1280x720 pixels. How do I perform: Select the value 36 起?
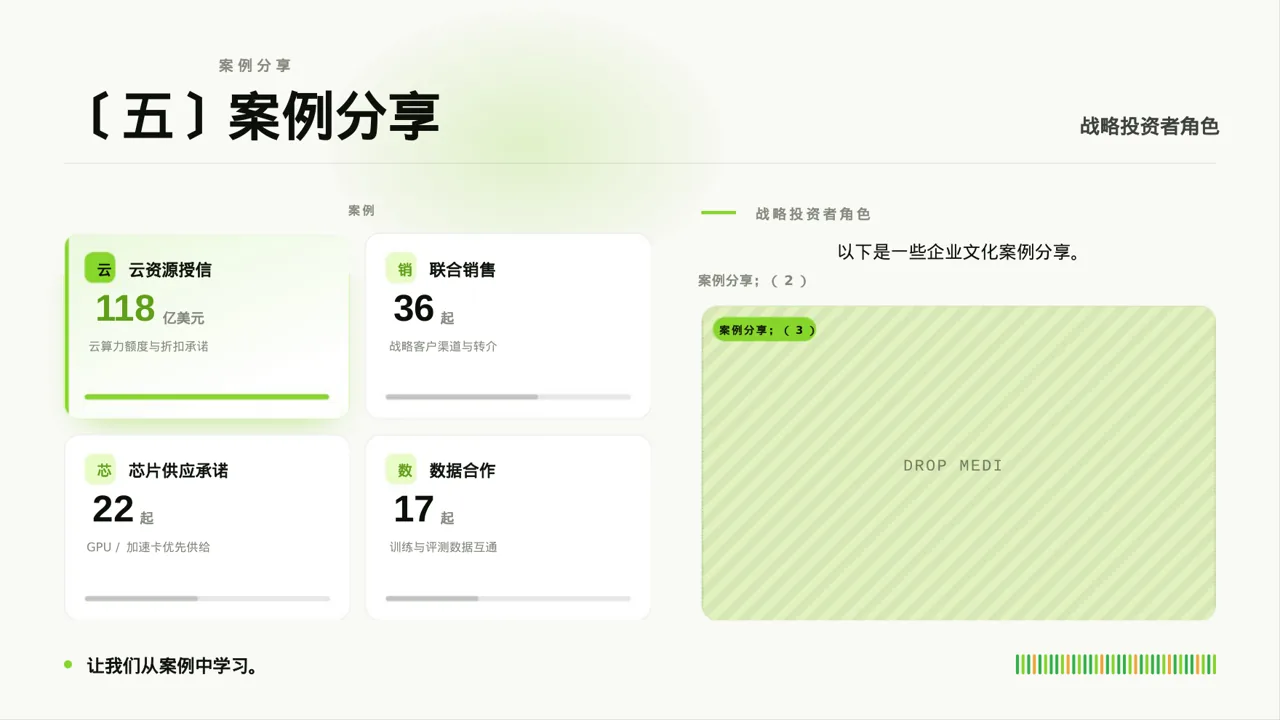coord(424,310)
